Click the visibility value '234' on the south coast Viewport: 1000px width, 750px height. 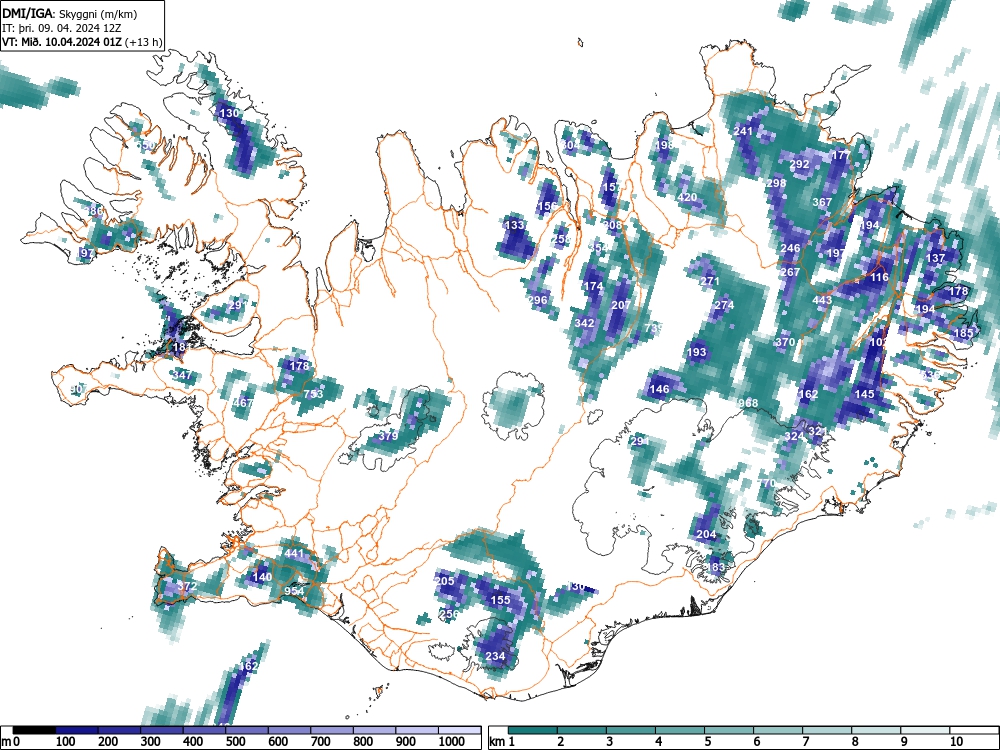pos(496,656)
